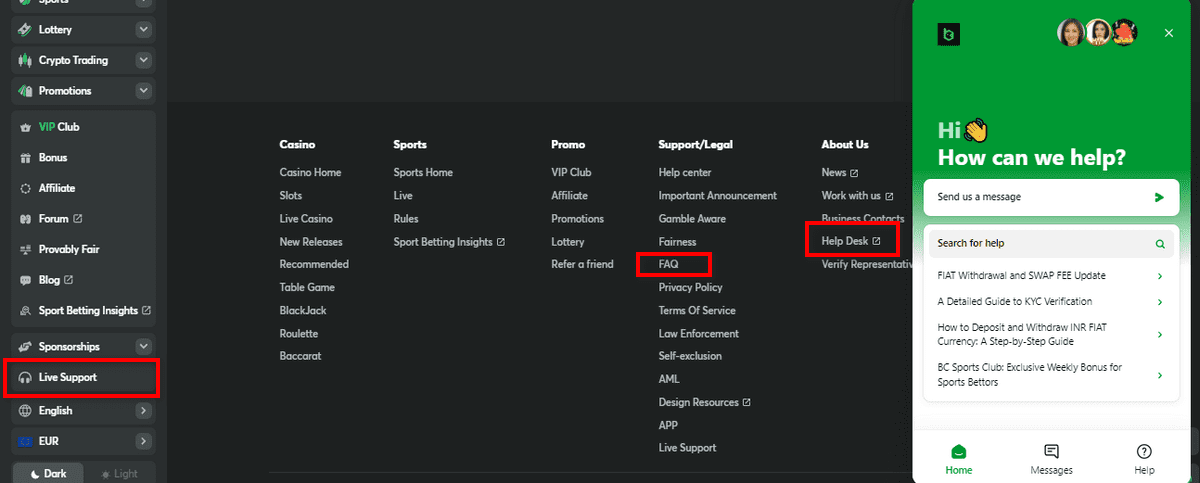Screen dimensions: 1200x483
Task: Open the Help Desk external link
Action: tap(851, 241)
